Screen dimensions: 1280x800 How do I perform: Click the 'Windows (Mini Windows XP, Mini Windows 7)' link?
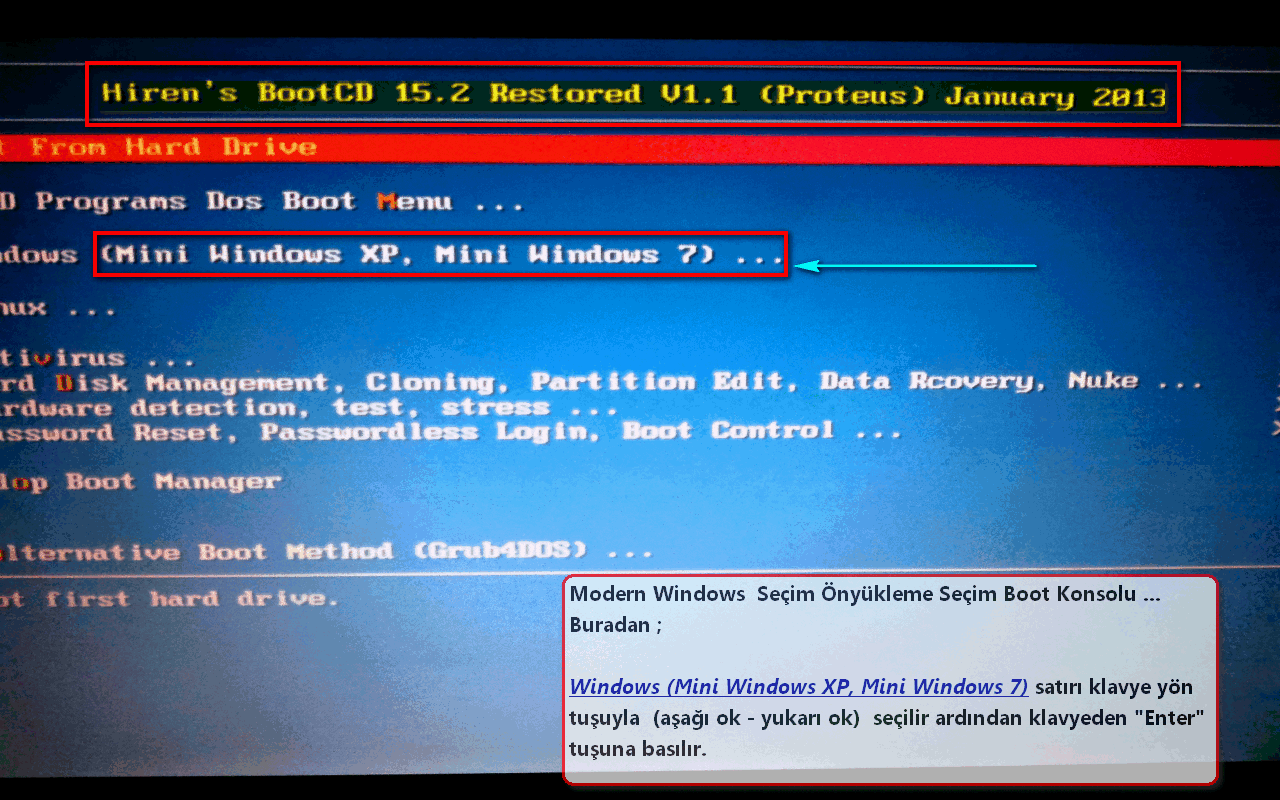(799, 687)
